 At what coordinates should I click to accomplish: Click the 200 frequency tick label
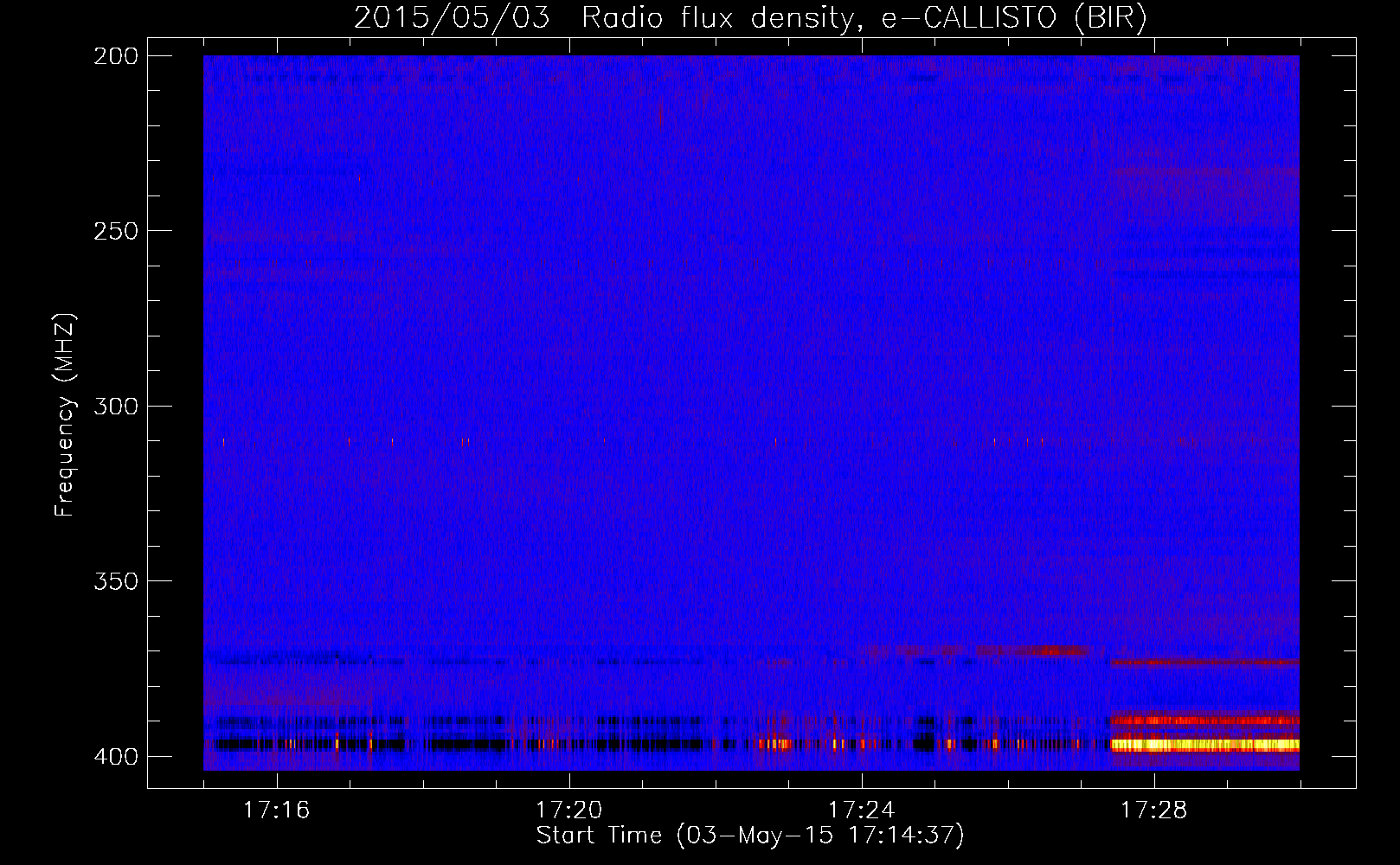(x=115, y=56)
